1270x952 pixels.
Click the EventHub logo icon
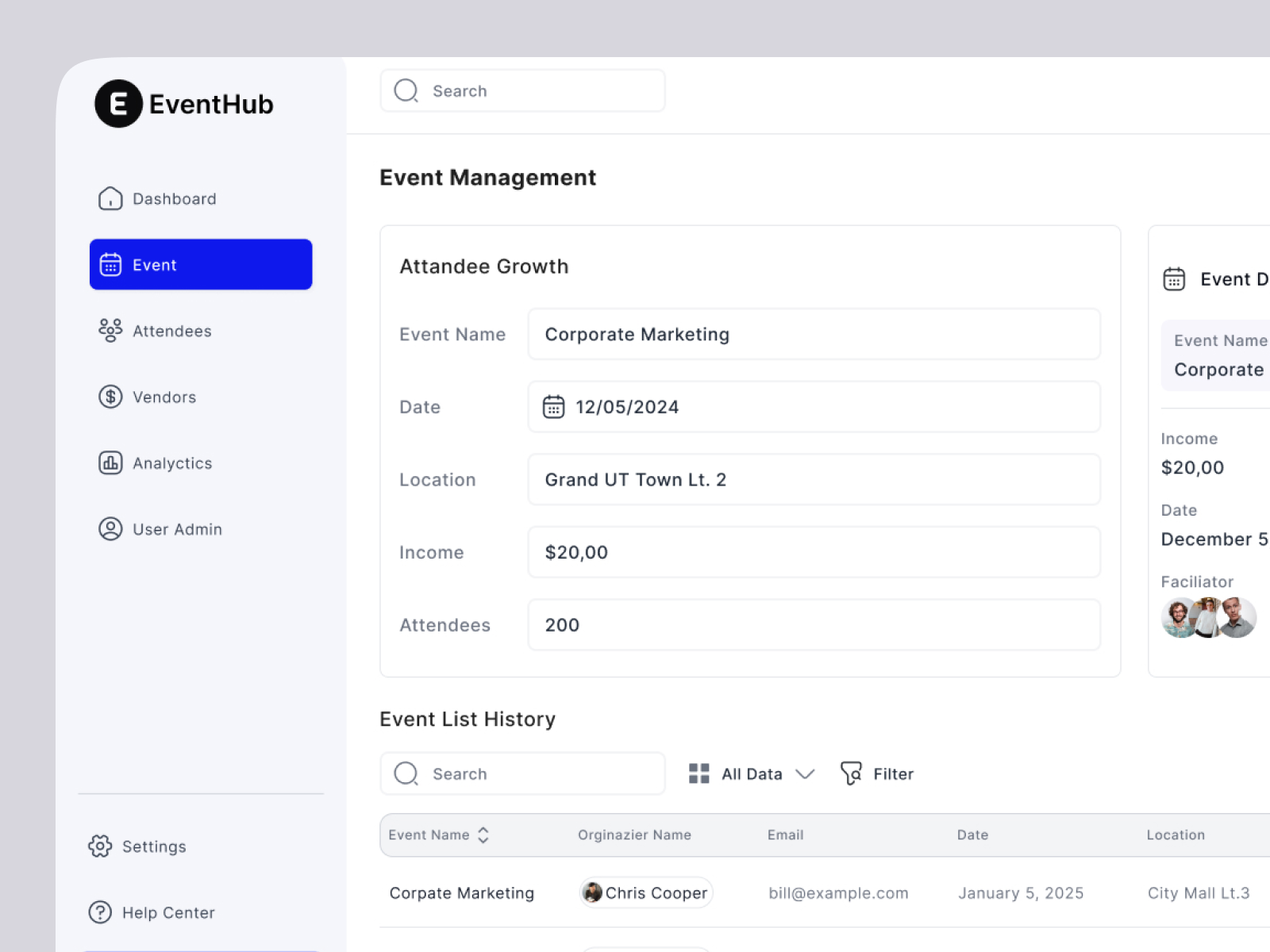click(x=117, y=103)
